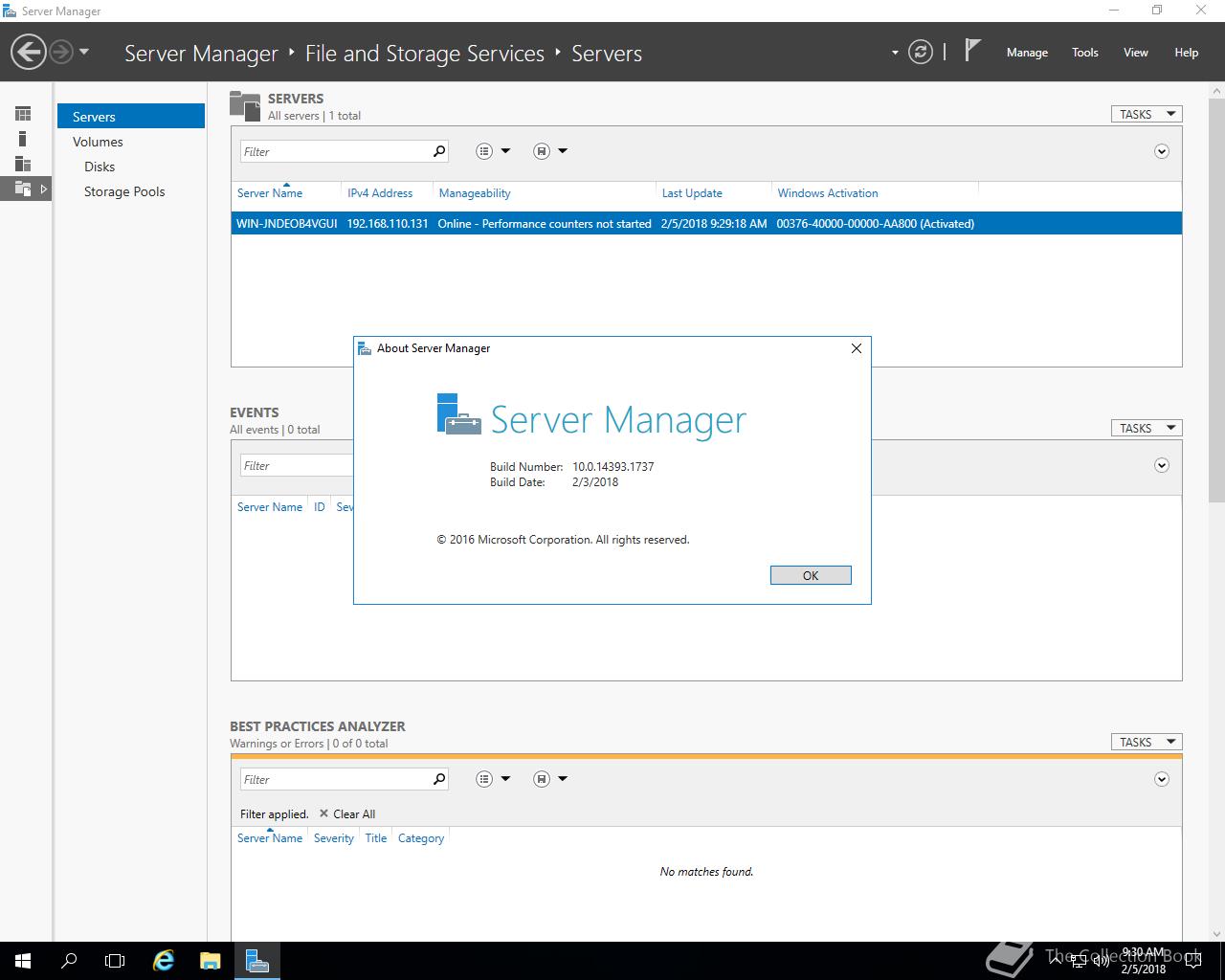Viewport: 1225px width, 980px height.
Task: Open the Notifications flag icon
Action: (972, 50)
